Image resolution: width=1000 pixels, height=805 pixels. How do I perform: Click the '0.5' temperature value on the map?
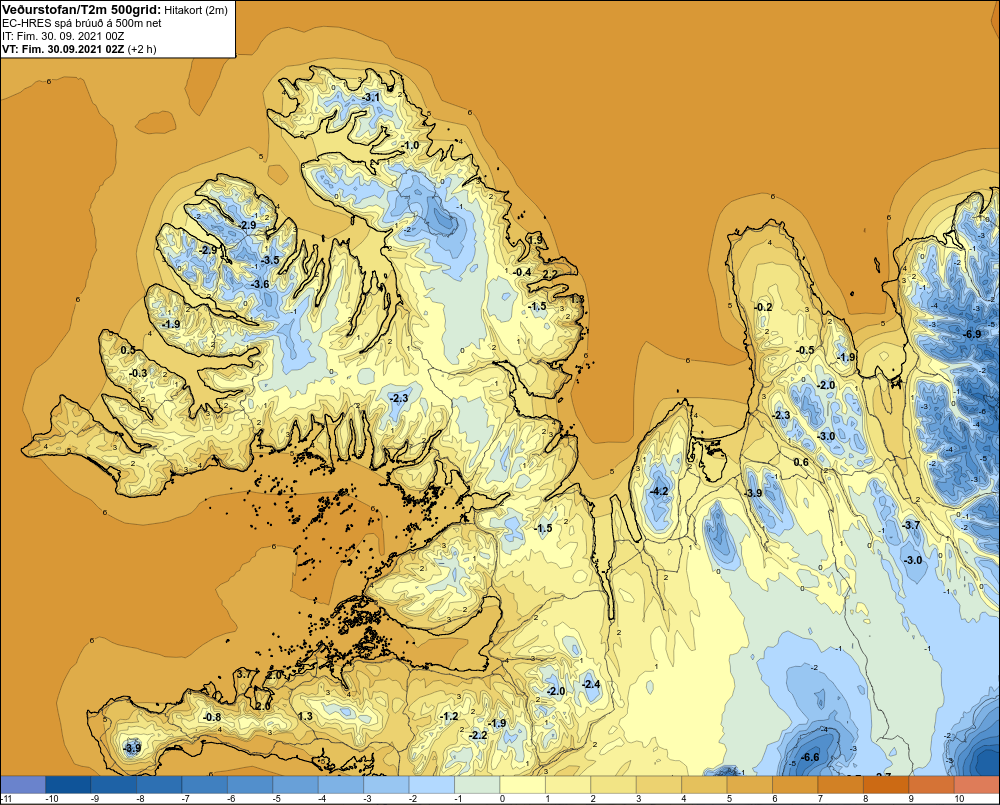point(128,350)
